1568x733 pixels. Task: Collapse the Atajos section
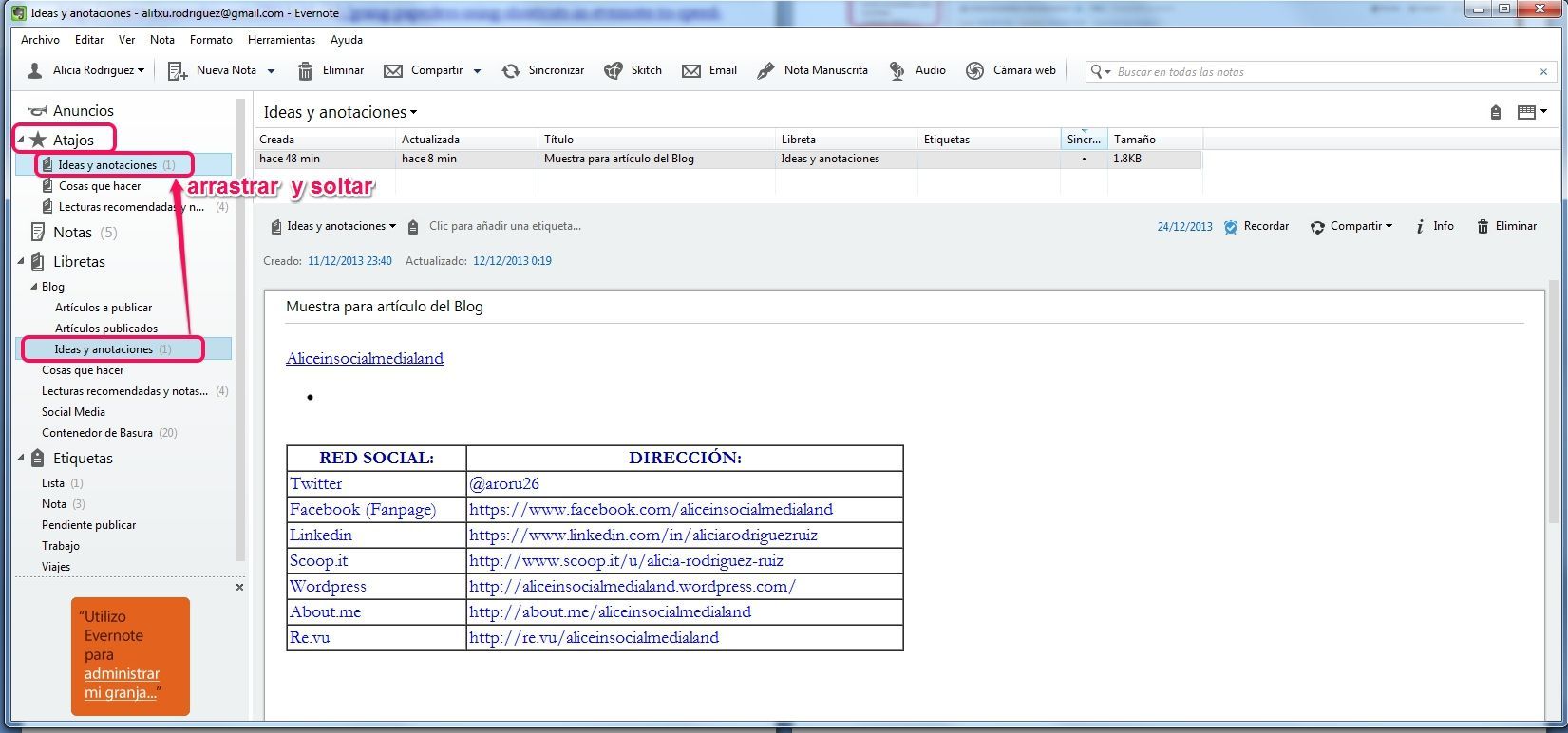pos(21,140)
